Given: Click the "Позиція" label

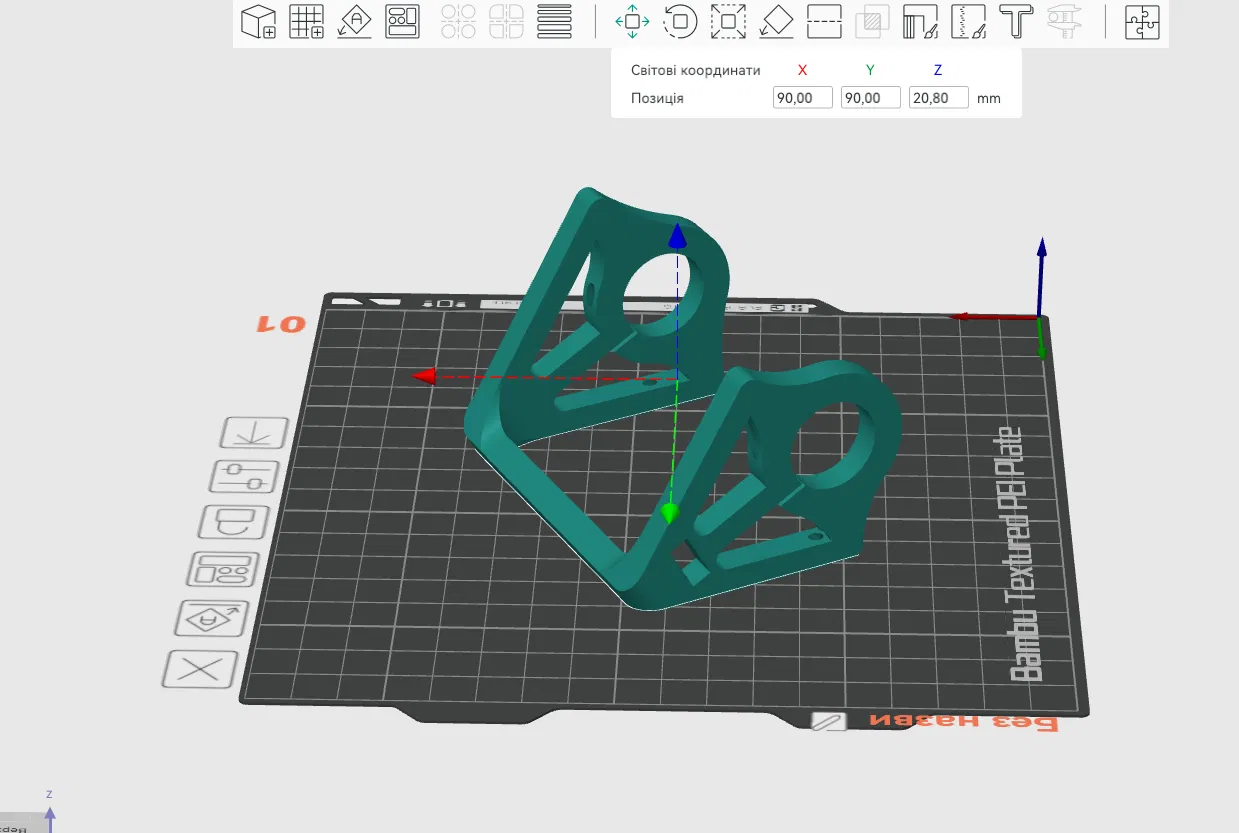Looking at the screenshot, I should pos(658,98).
